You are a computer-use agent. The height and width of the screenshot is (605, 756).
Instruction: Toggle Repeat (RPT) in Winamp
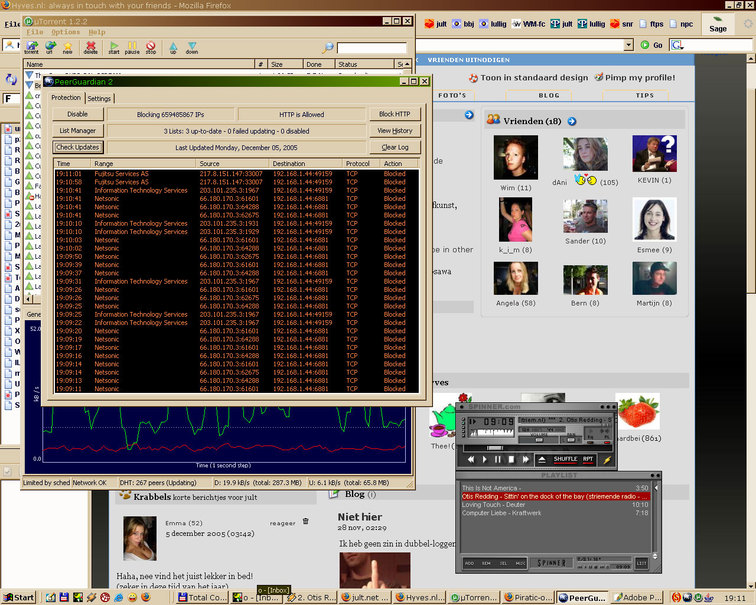click(588, 459)
